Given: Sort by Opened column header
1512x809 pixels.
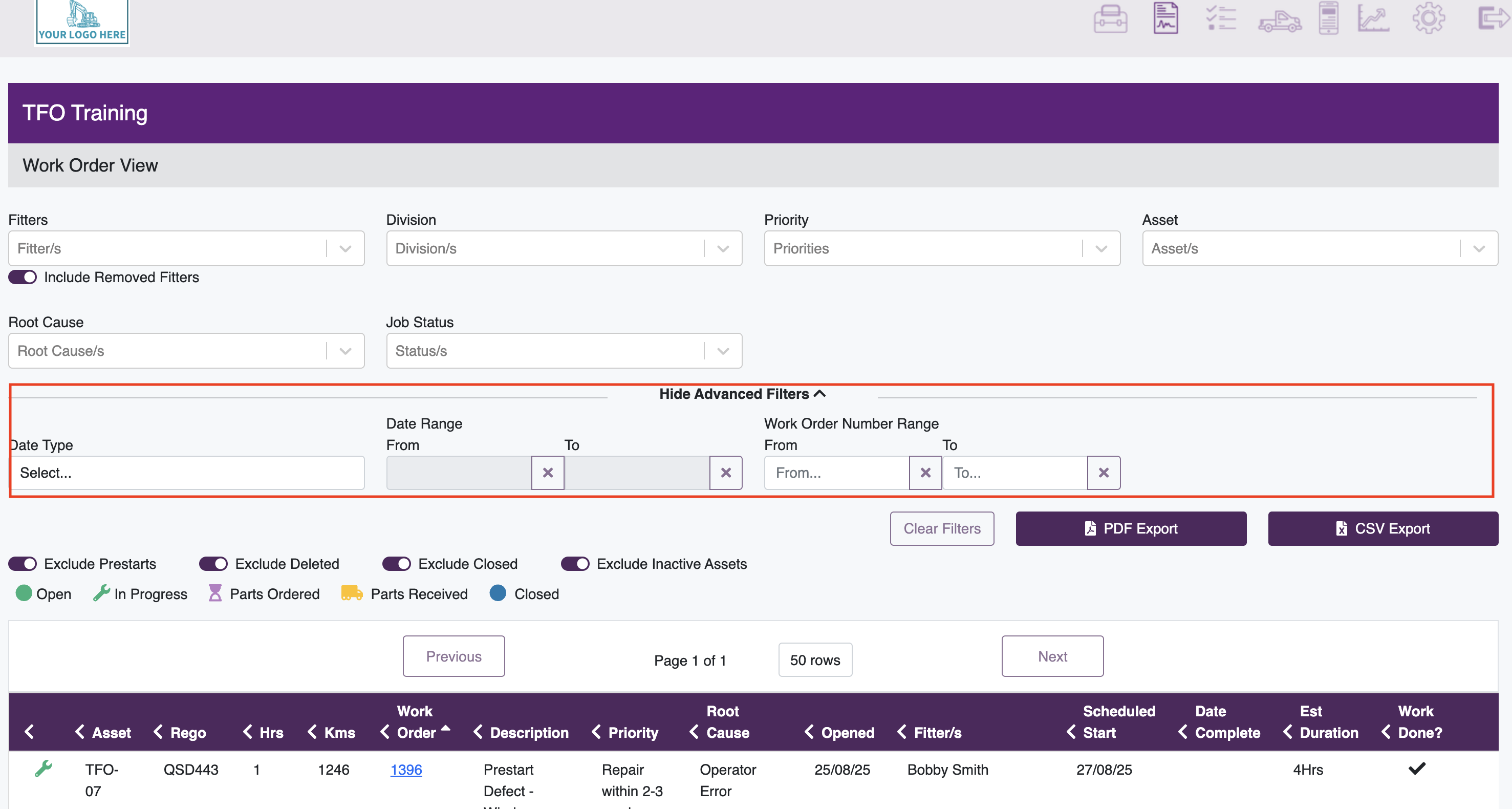Looking at the screenshot, I should (848, 732).
